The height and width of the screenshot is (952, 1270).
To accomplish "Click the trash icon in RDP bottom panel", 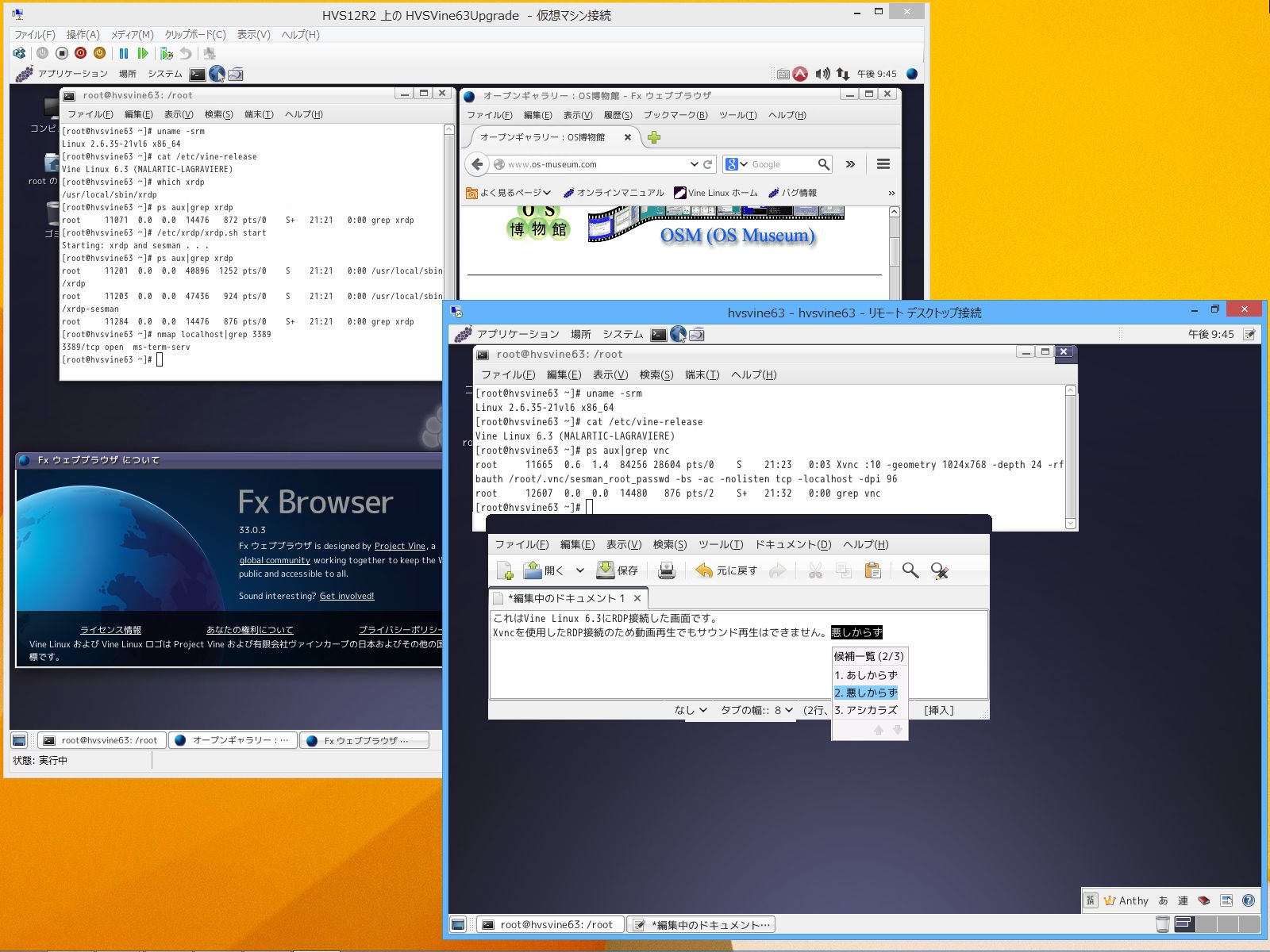I will pos(1163,924).
